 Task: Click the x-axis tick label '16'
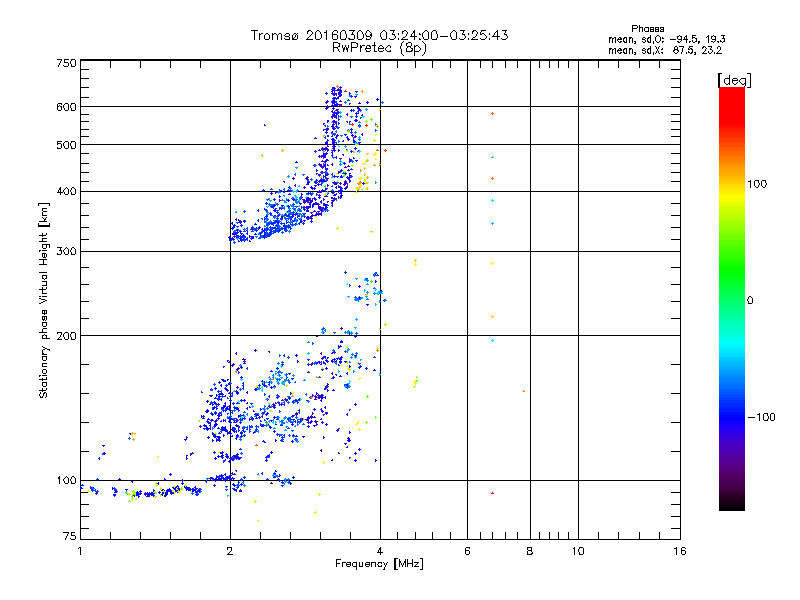tap(680, 551)
